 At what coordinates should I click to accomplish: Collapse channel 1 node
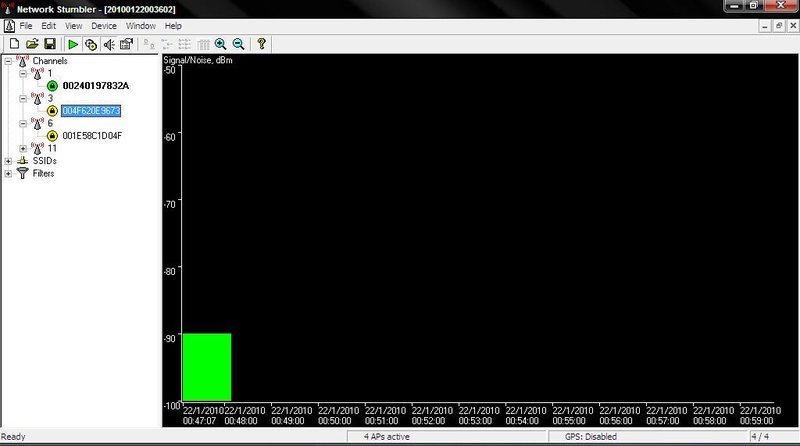pyautogui.click(x=23, y=73)
